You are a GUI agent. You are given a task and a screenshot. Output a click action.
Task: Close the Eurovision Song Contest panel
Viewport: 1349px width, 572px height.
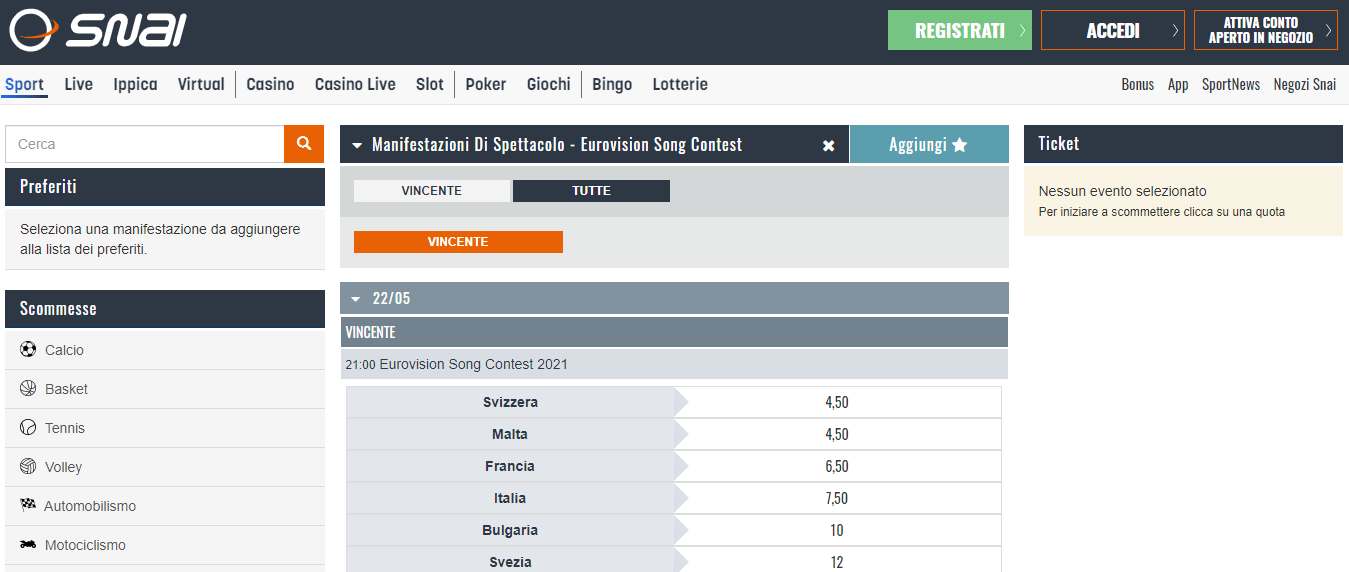click(x=828, y=145)
